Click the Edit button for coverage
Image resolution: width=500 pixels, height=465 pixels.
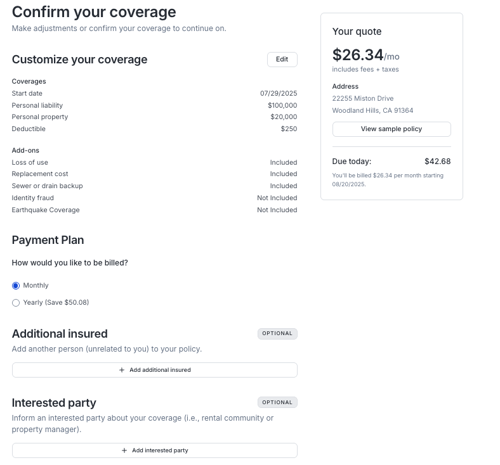tap(282, 59)
